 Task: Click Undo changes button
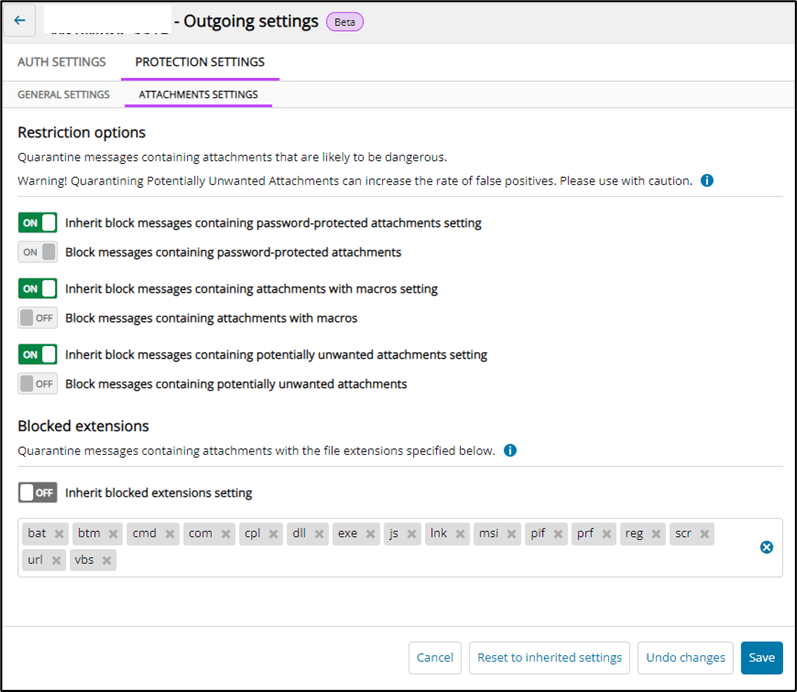(685, 657)
